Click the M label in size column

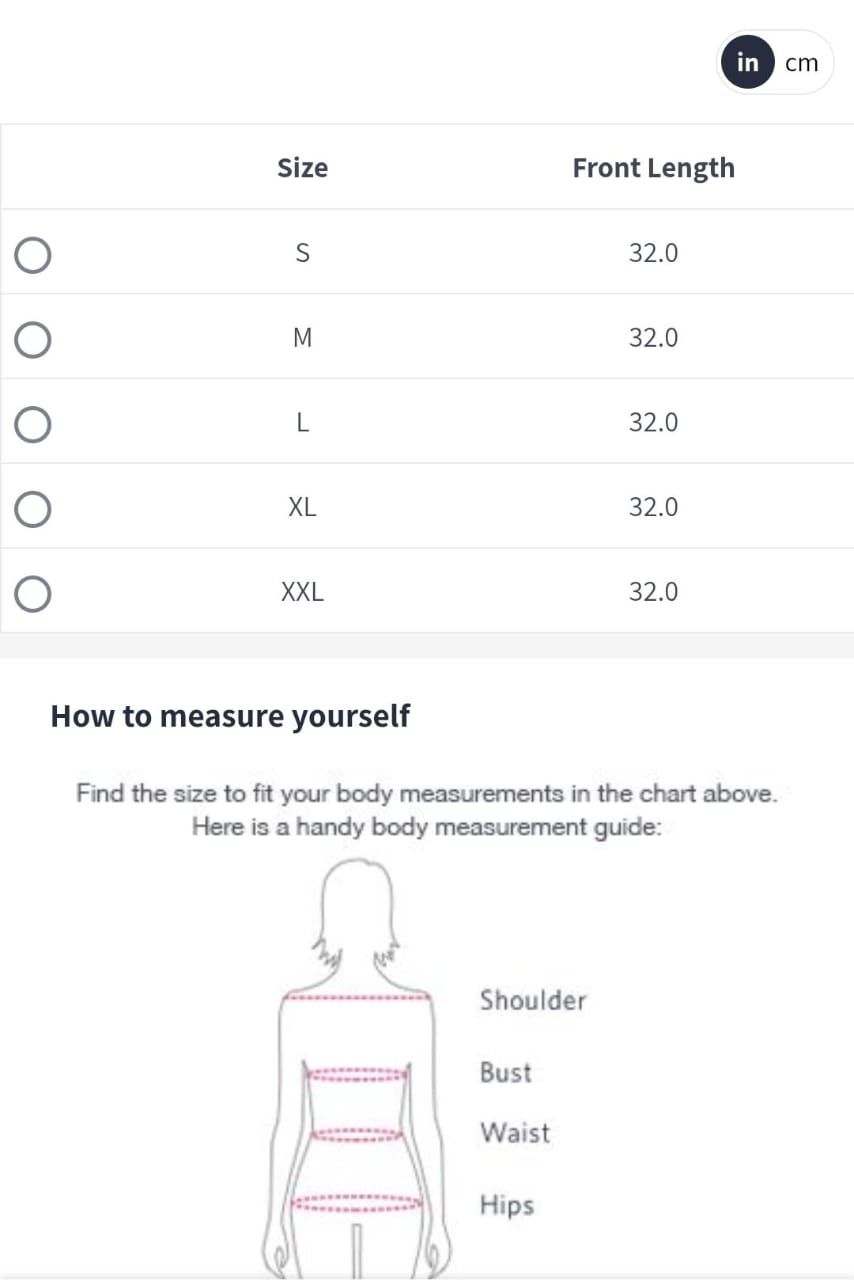pos(302,338)
